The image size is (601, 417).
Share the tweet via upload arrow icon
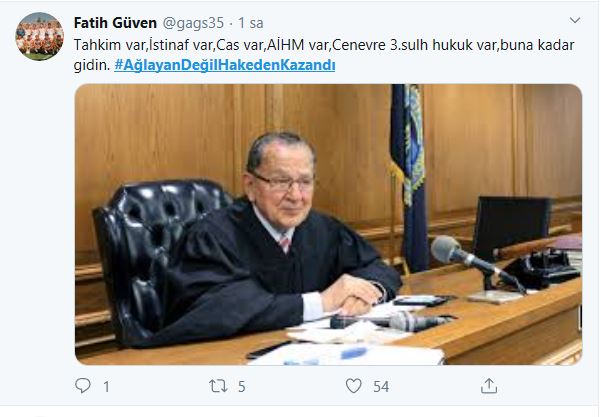[x=489, y=386]
